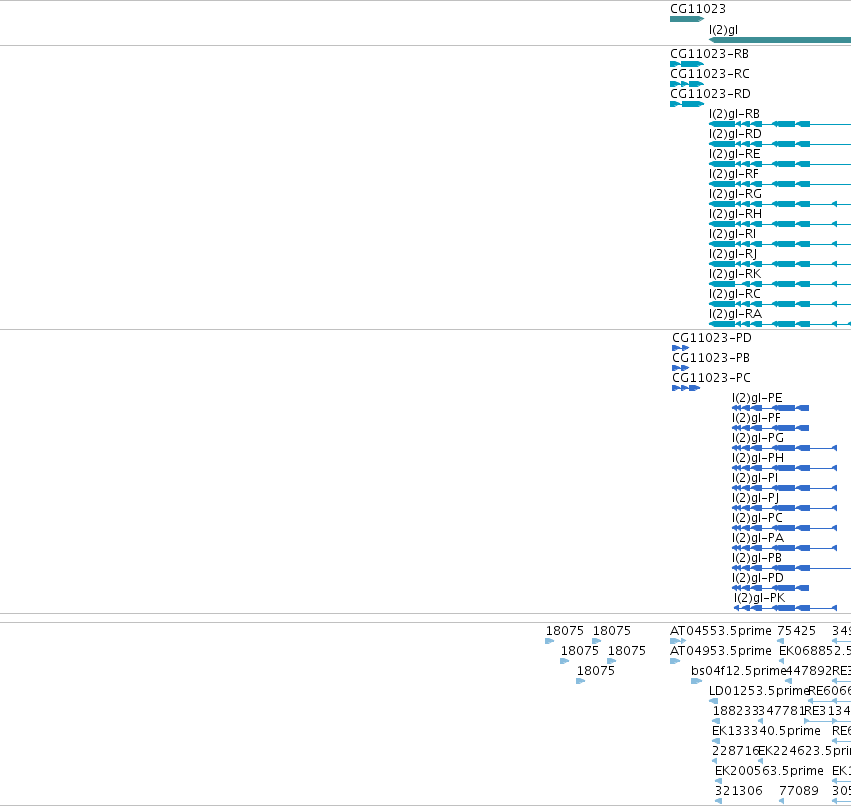This screenshot has width=851, height=806.
Task: Select the CG11023 gene glyph
Action: [687, 20]
